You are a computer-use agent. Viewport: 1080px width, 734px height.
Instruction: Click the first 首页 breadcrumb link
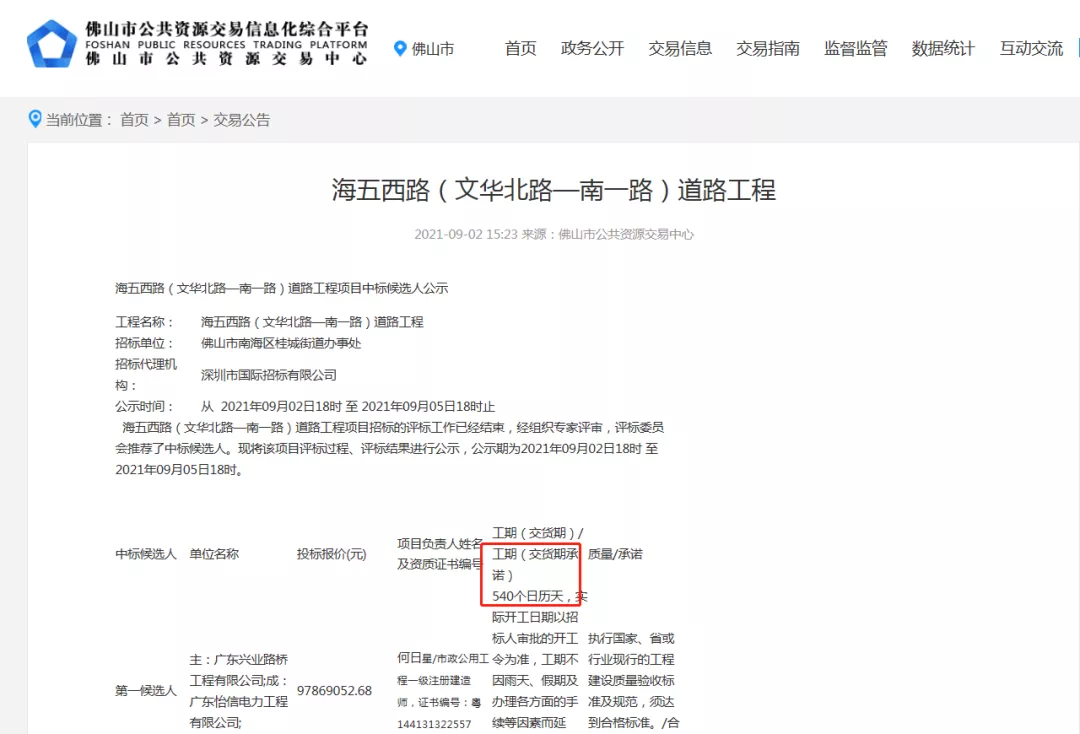[134, 120]
